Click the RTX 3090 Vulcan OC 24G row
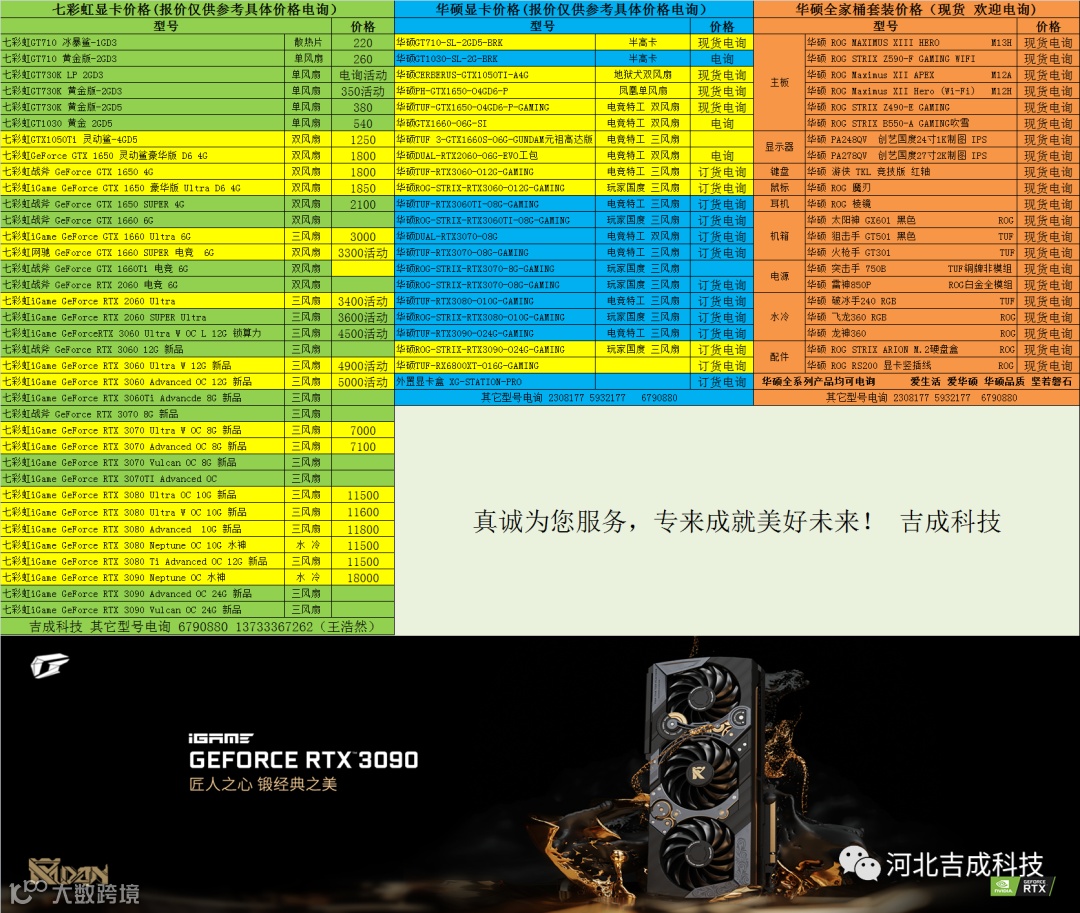 [197, 609]
